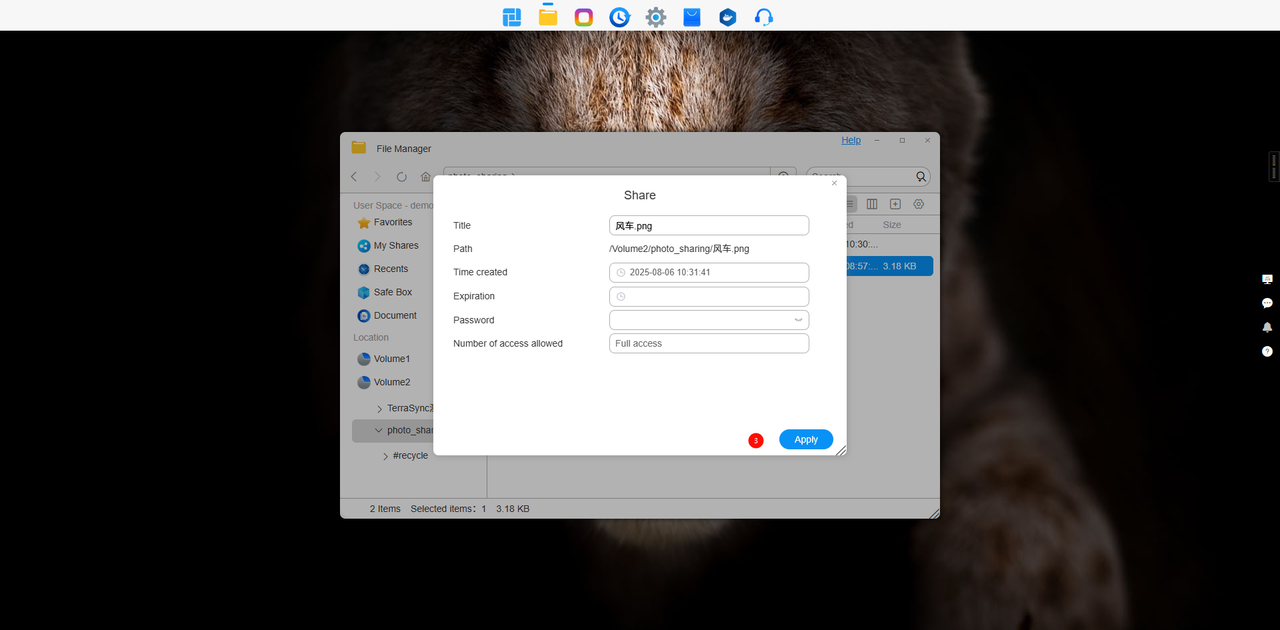Open the yellow File Manager dock icon

click(548, 17)
